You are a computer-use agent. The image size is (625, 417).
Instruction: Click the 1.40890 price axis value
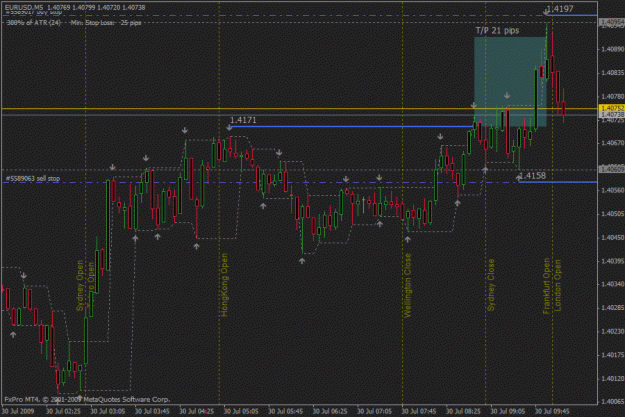[613, 49]
